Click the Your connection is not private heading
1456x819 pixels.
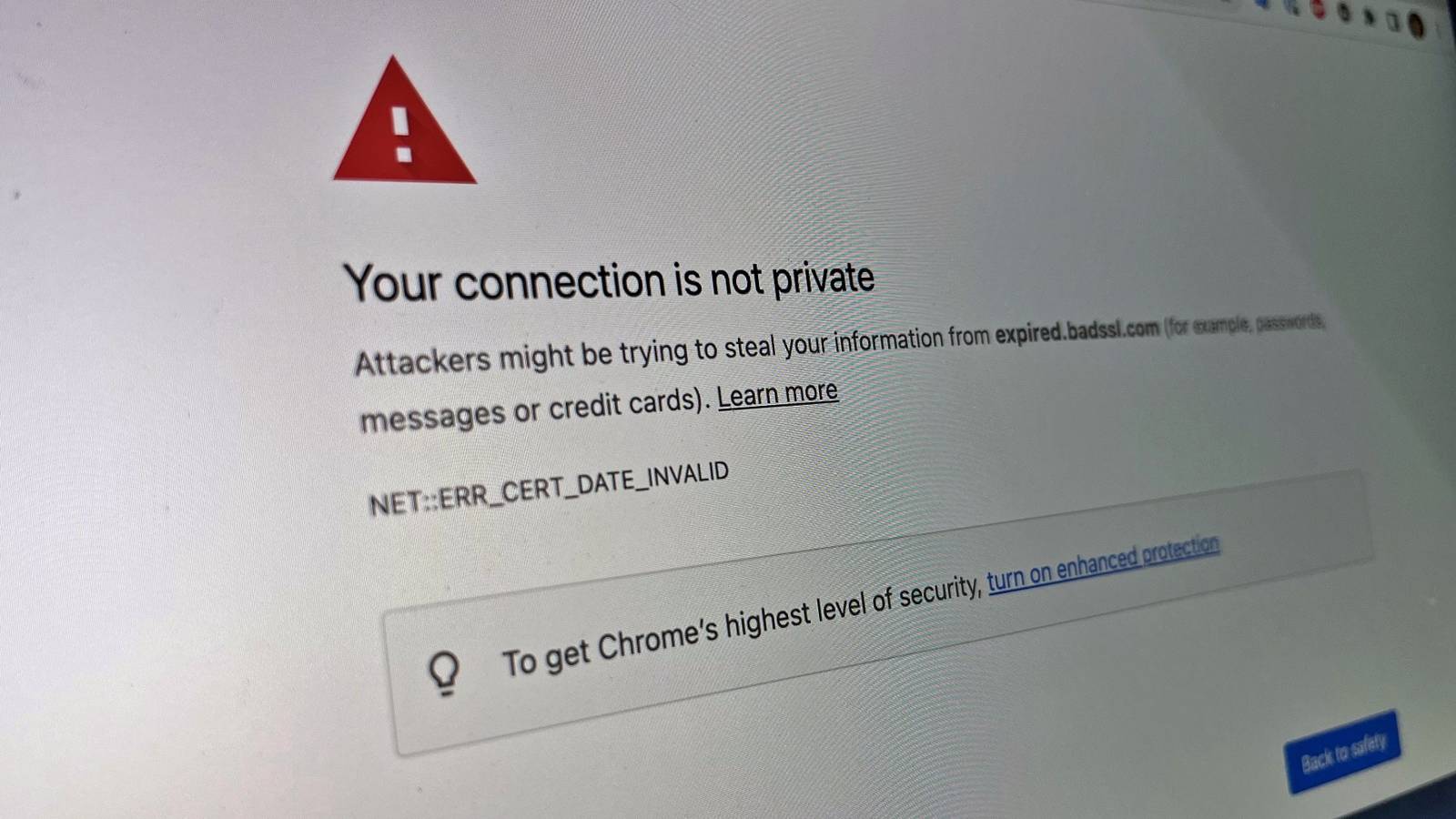tap(609, 281)
